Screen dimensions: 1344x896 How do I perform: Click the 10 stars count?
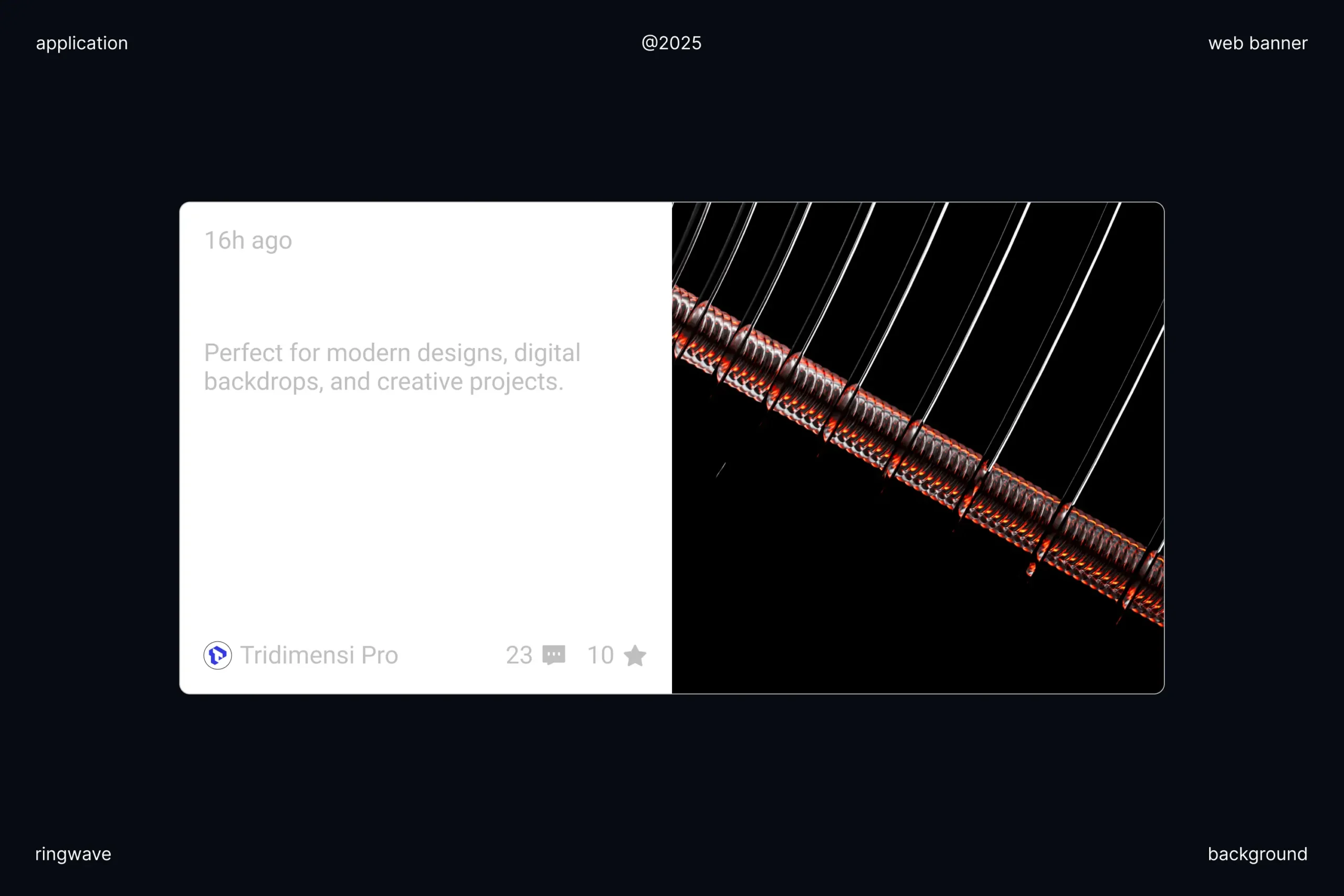point(600,655)
